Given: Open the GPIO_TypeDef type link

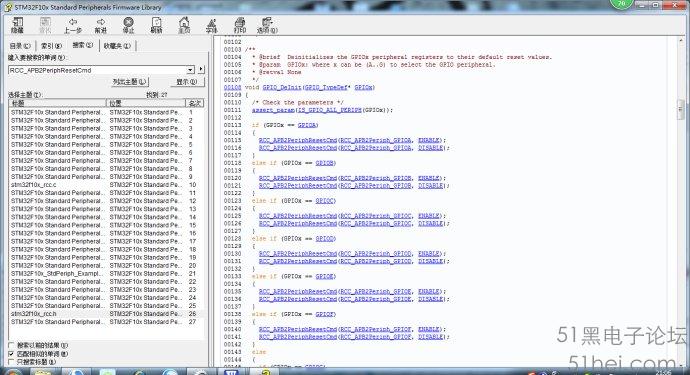Looking at the screenshot, I should [326, 87].
